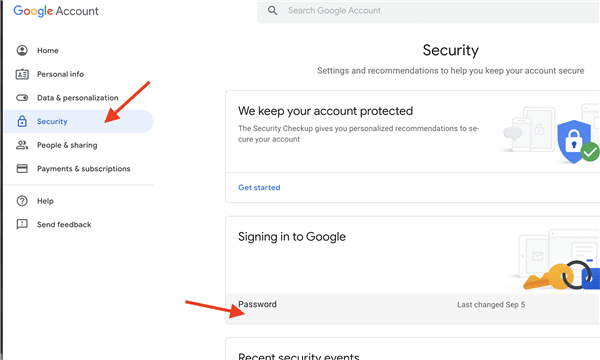Click the Last changed Sep 5 text
This screenshot has width=600, height=360.
pos(491,305)
